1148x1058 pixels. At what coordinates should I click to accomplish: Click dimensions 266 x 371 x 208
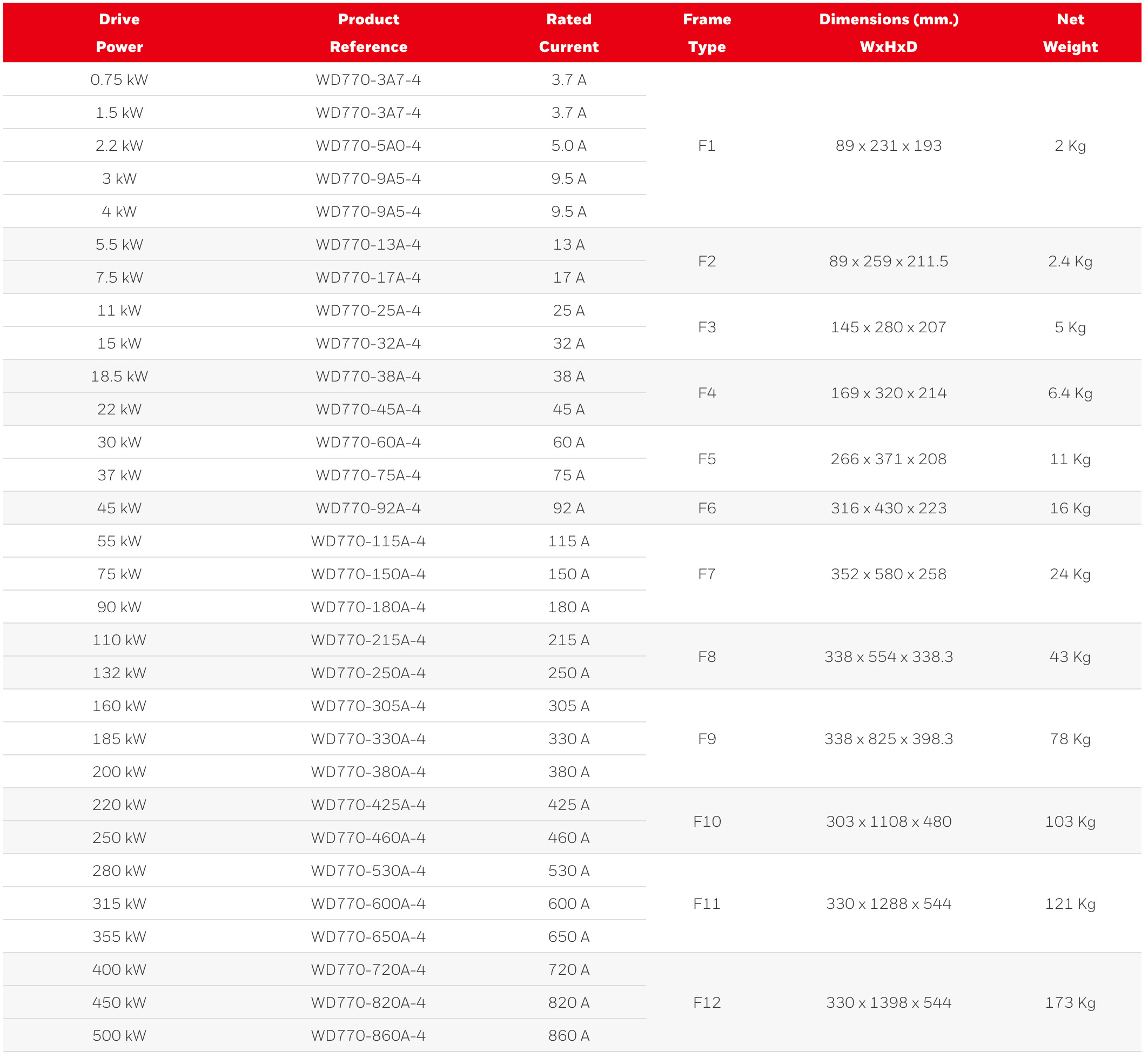point(888,459)
